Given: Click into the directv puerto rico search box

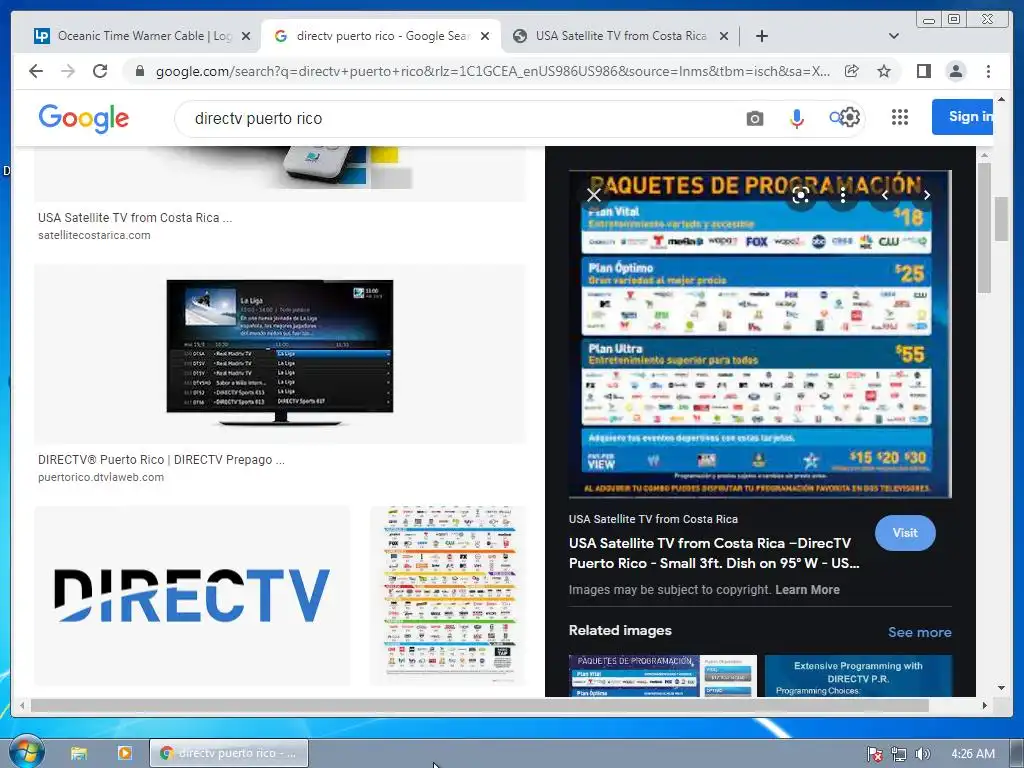Looking at the screenshot, I should coord(457,119).
